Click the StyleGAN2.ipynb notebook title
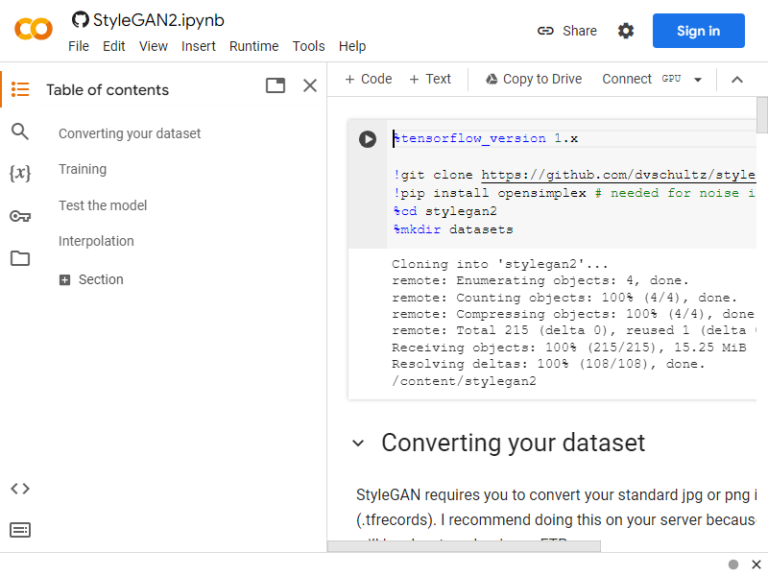The height and width of the screenshot is (576, 768). (158, 20)
